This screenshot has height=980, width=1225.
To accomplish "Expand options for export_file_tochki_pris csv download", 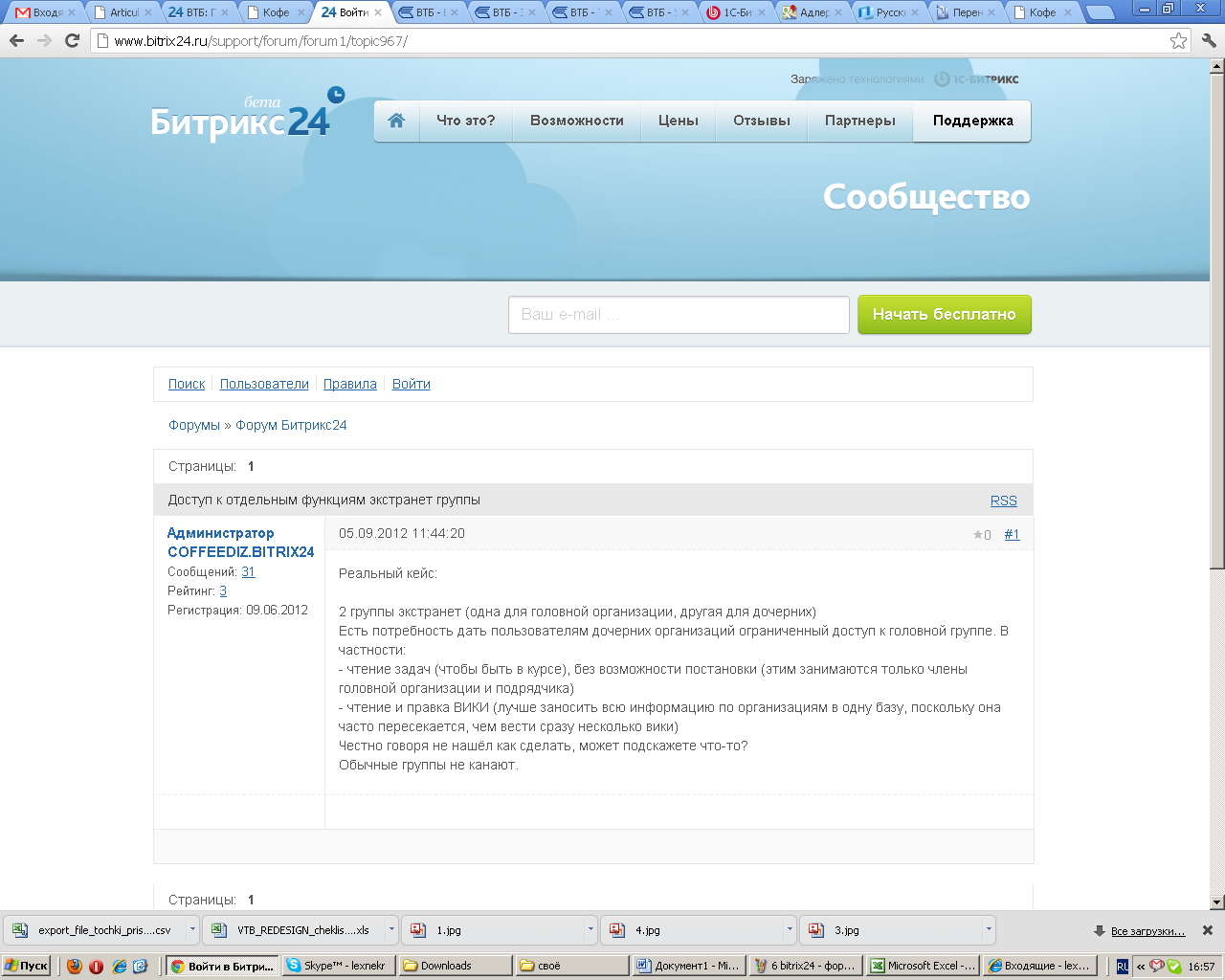I will pyautogui.click(x=192, y=930).
